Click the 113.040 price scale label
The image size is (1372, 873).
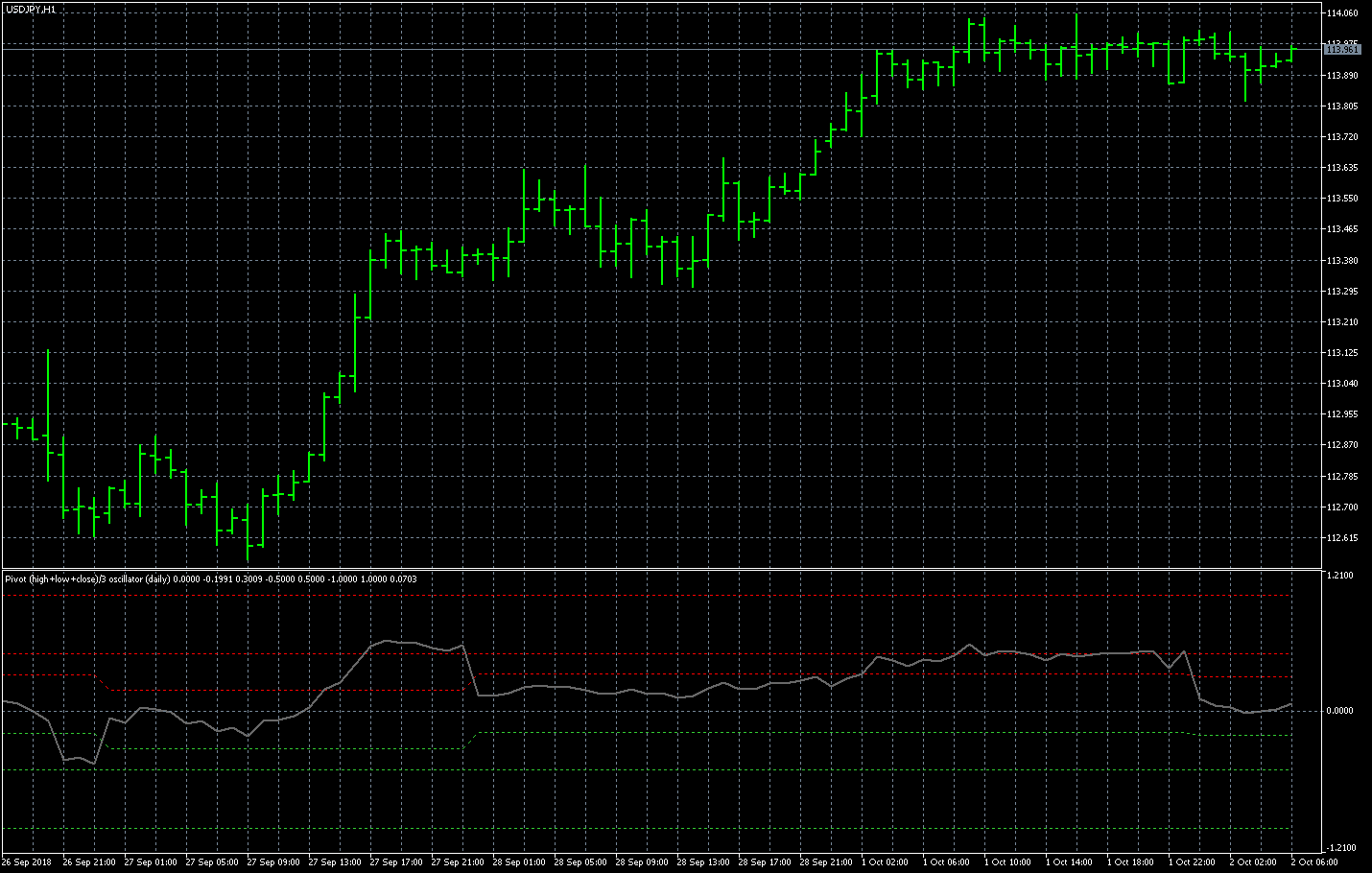(1341, 384)
